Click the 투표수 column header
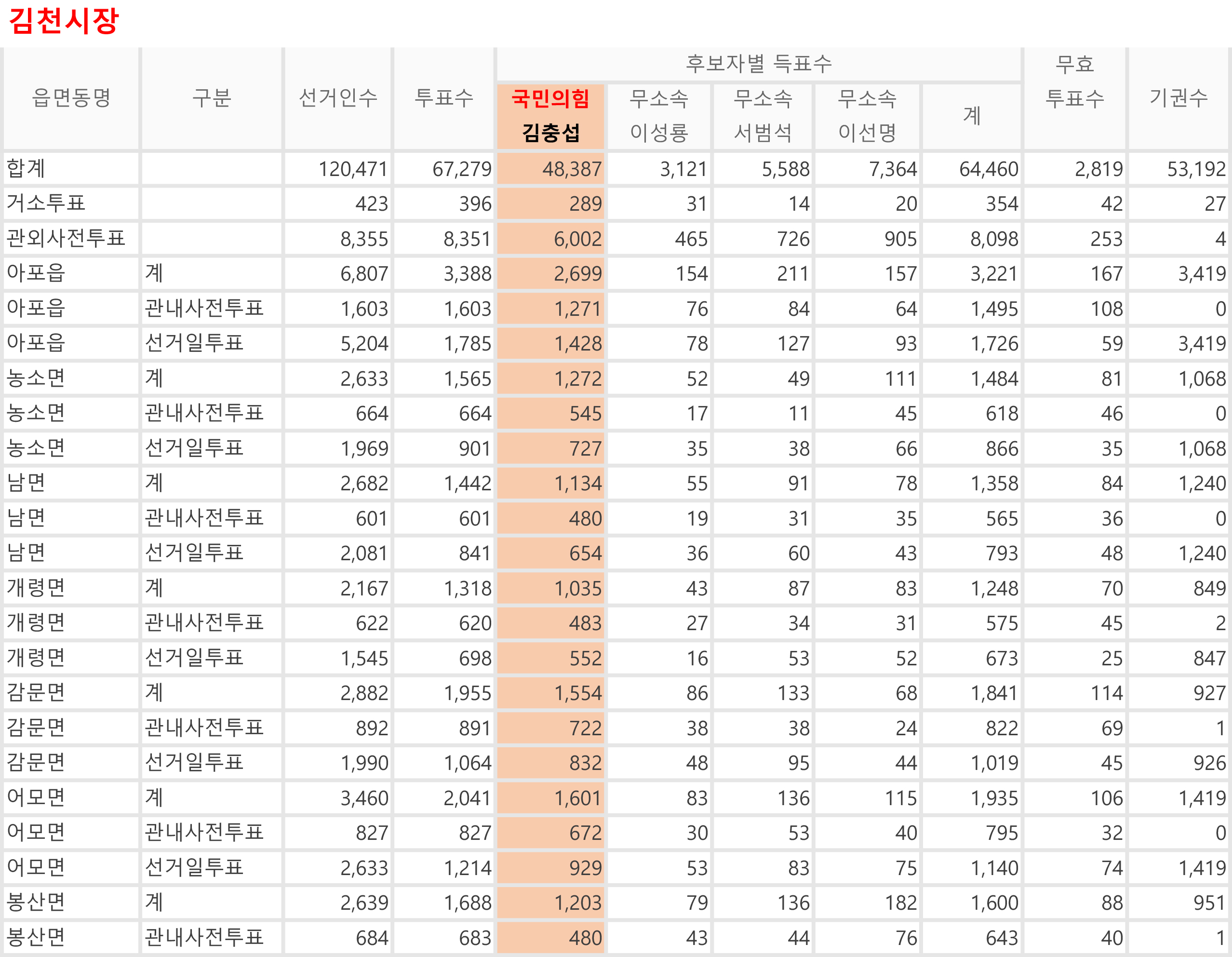Screen dimensions: 1232x957 point(443,98)
